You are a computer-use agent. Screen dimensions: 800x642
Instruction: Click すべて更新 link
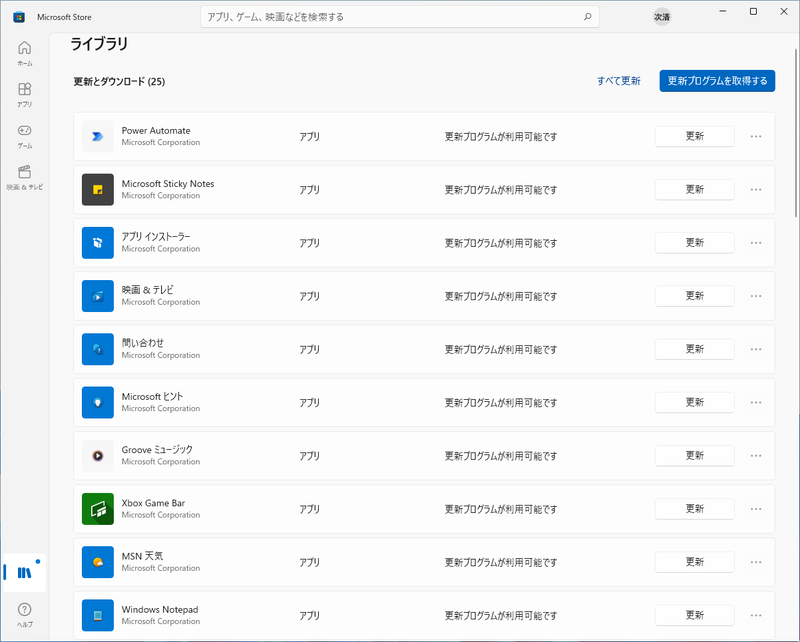pos(618,81)
